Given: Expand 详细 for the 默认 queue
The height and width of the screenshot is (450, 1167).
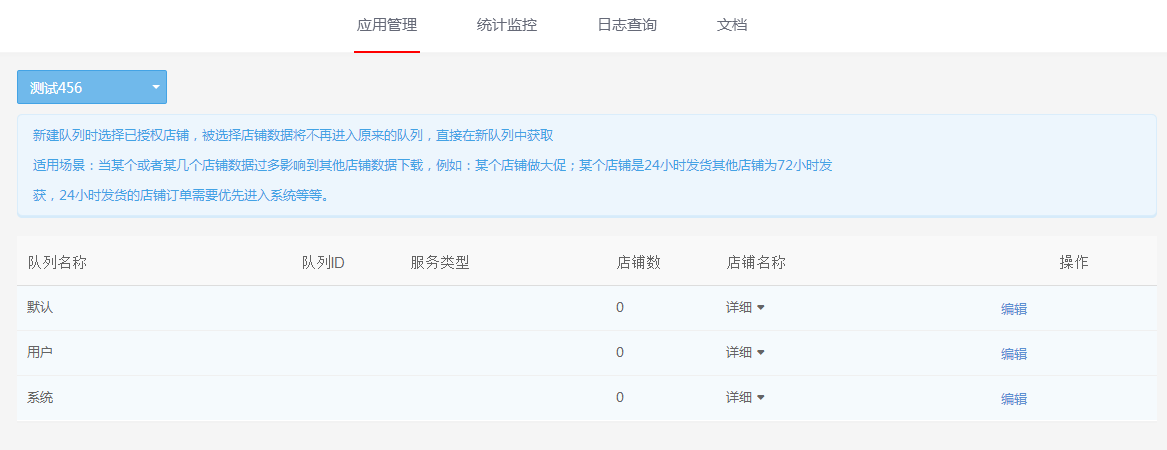Looking at the screenshot, I should [745, 308].
